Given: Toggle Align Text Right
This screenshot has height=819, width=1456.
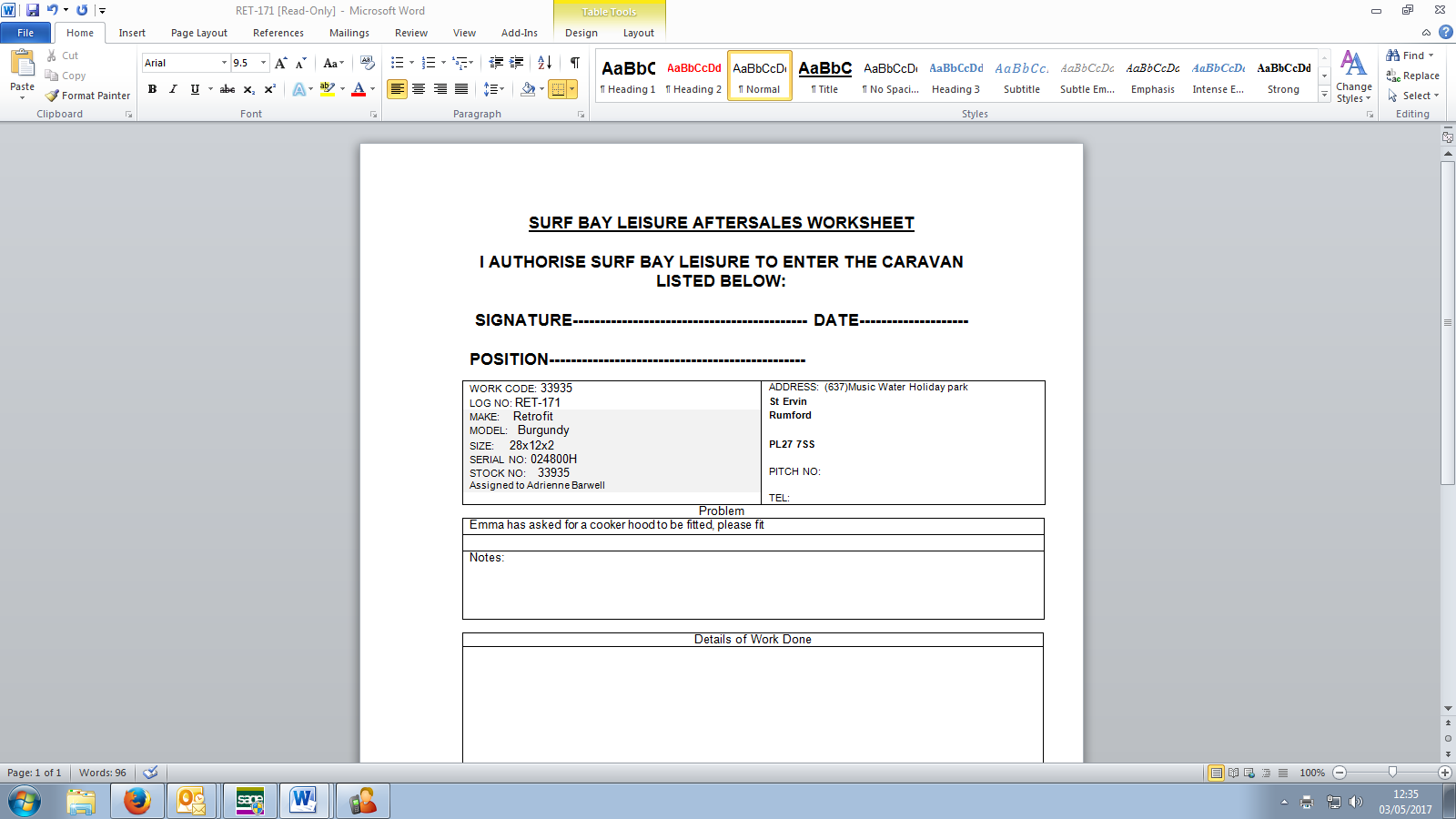Looking at the screenshot, I should [440, 89].
